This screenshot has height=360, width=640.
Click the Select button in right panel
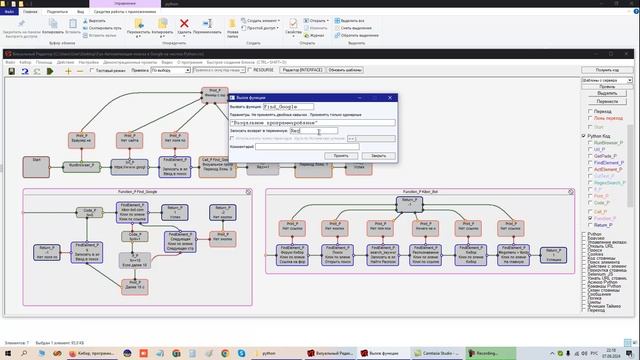click(607, 93)
